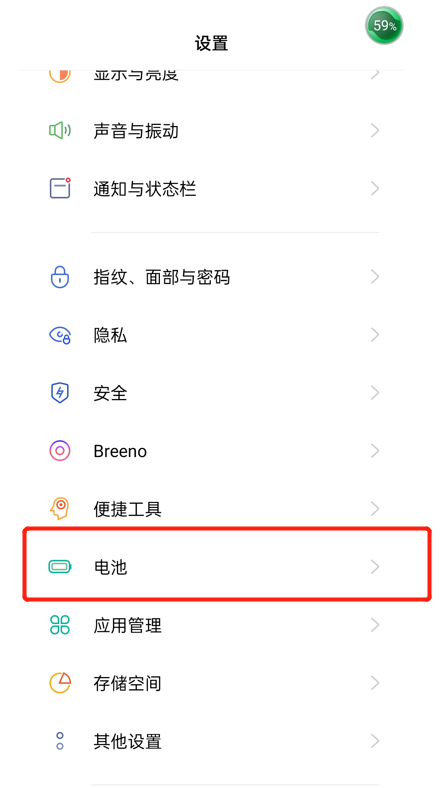Tap the padlock icon for 指纹、面部与密码
This screenshot has width=441, height=788.
point(60,276)
